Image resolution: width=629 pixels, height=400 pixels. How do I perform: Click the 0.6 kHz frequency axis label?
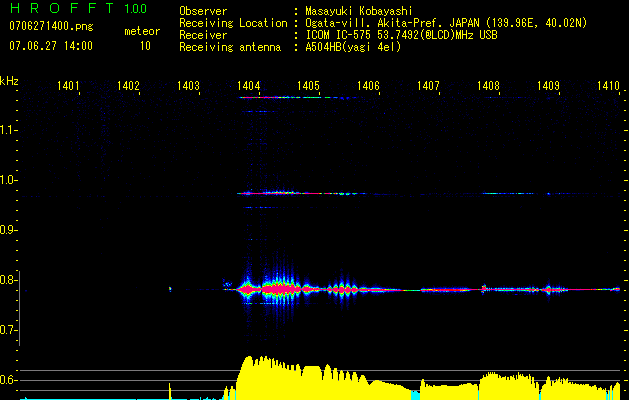click(x=8, y=380)
